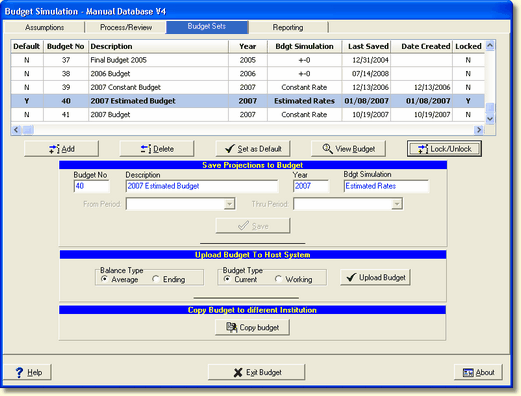Click the Bdgt Simulation input field
This screenshot has width=521, height=396.
pos(386,186)
